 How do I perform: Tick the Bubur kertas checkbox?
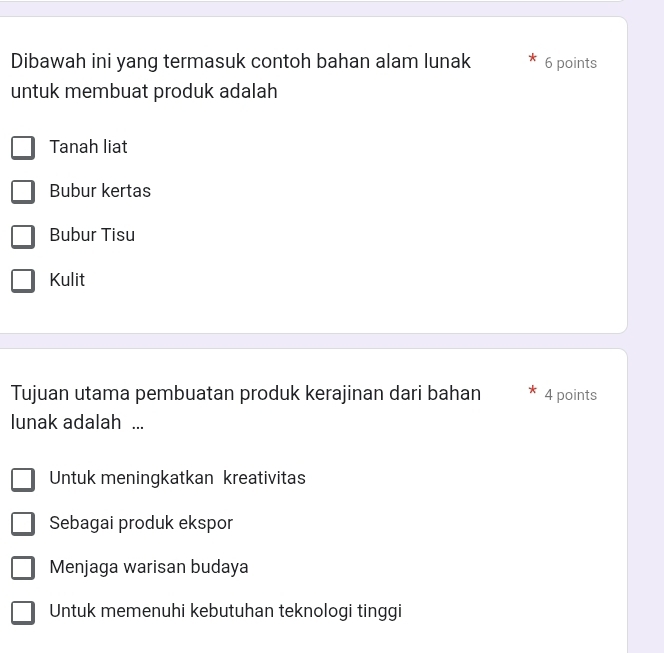(23, 192)
